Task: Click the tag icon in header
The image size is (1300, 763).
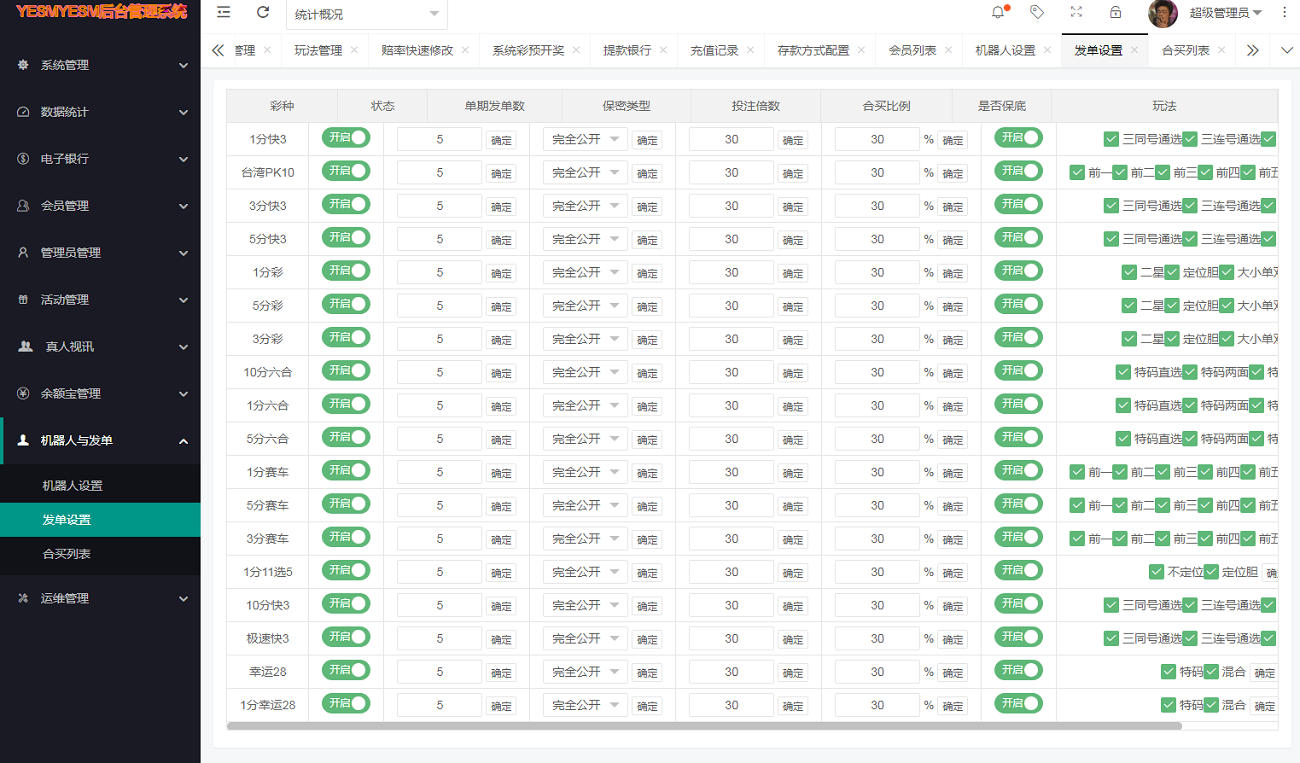Action: click(x=1037, y=13)
